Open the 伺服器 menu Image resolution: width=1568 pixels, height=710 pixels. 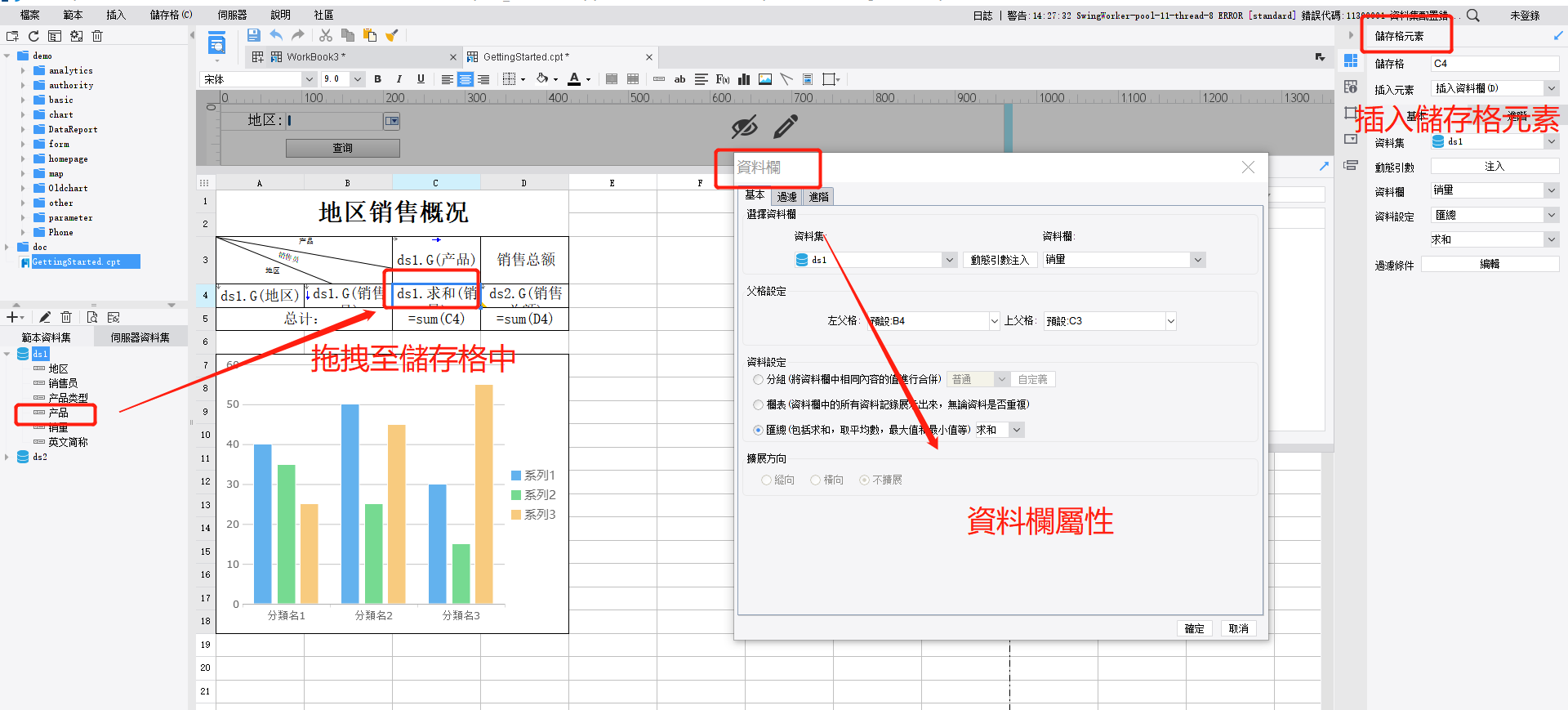point(232,15)
